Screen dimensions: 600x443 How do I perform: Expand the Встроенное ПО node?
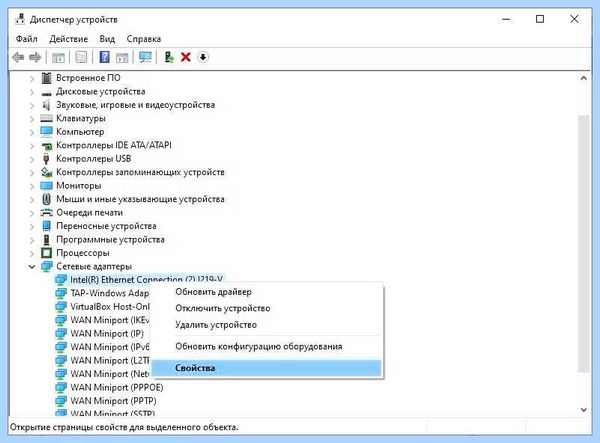32,78
